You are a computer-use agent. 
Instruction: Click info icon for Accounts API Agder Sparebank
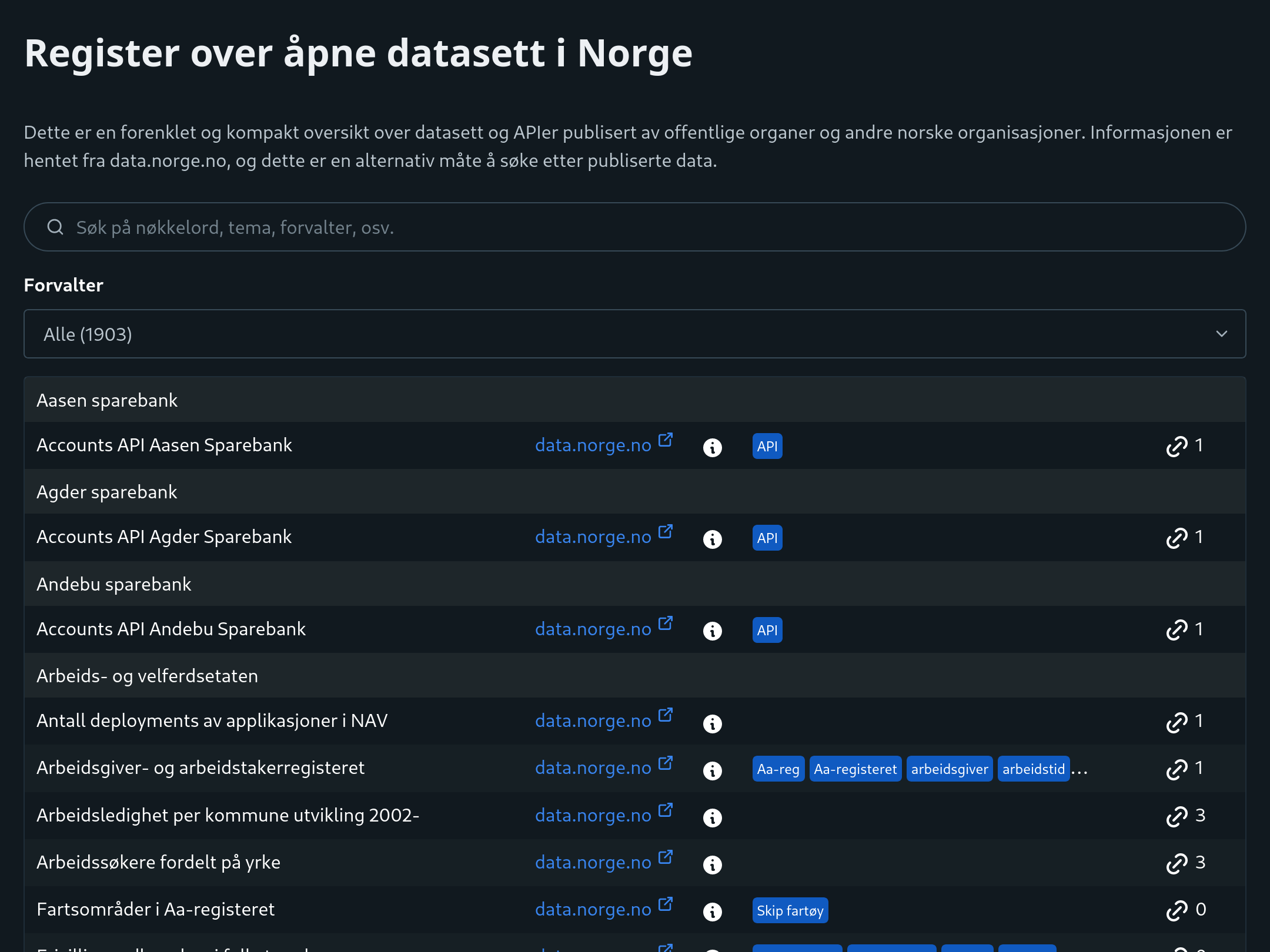pos(712,539)
